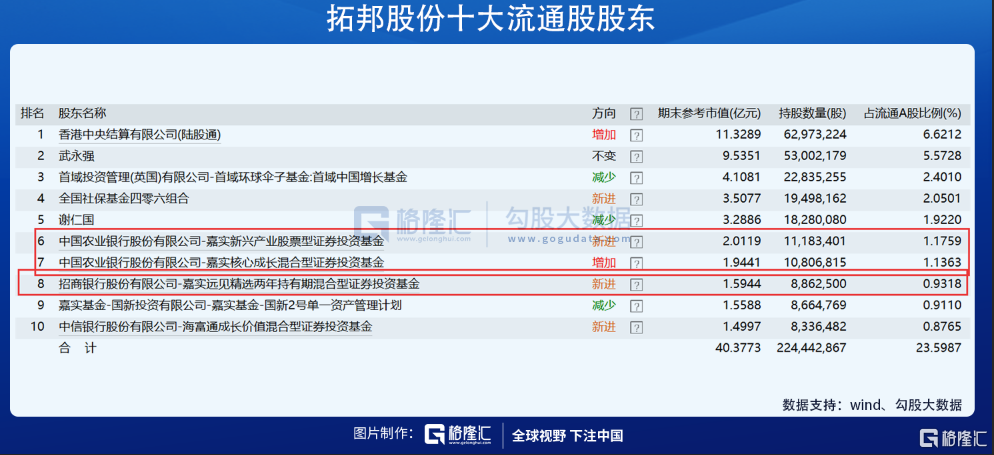Select market value 1.5944

point(742,285)
